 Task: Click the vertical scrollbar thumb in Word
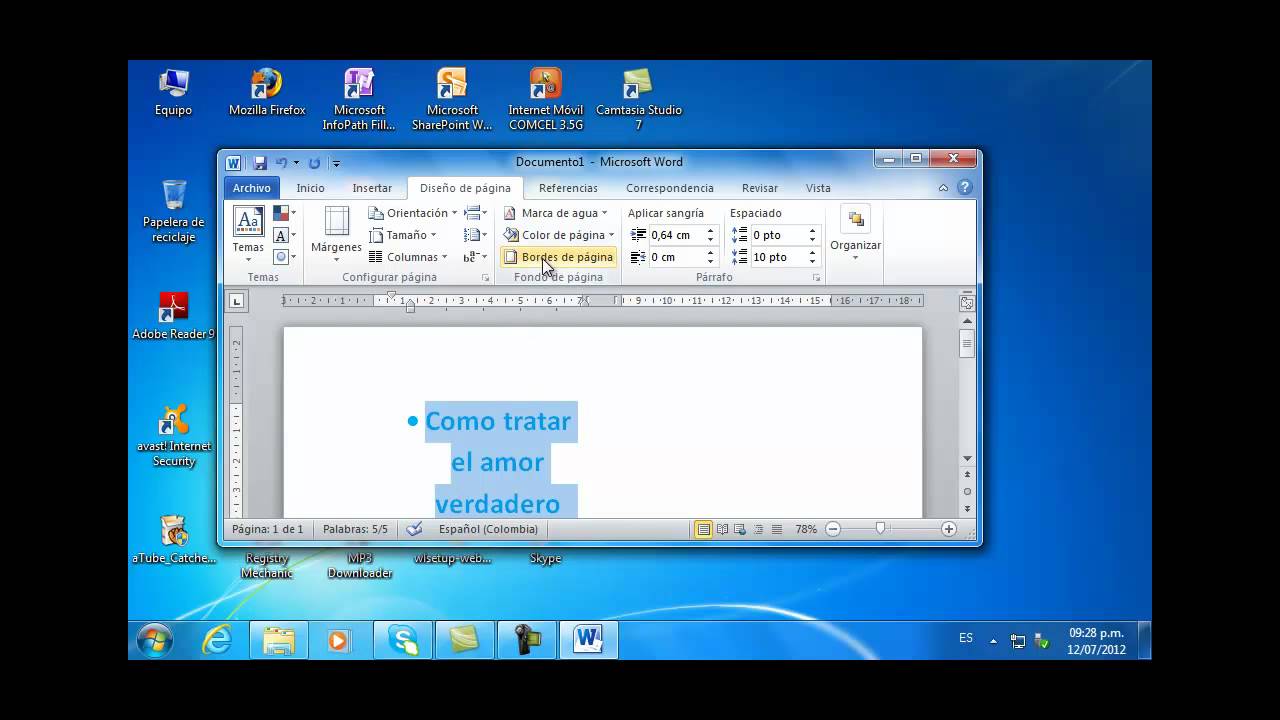pos(967,345)
